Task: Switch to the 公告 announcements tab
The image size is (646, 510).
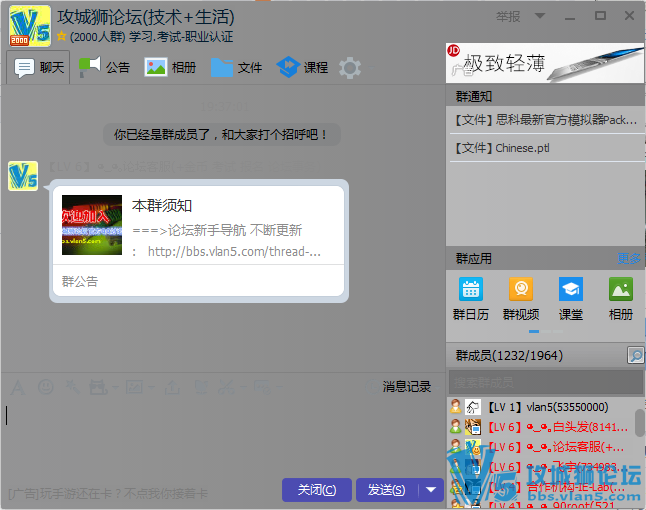Action: [x=105, y=67]
